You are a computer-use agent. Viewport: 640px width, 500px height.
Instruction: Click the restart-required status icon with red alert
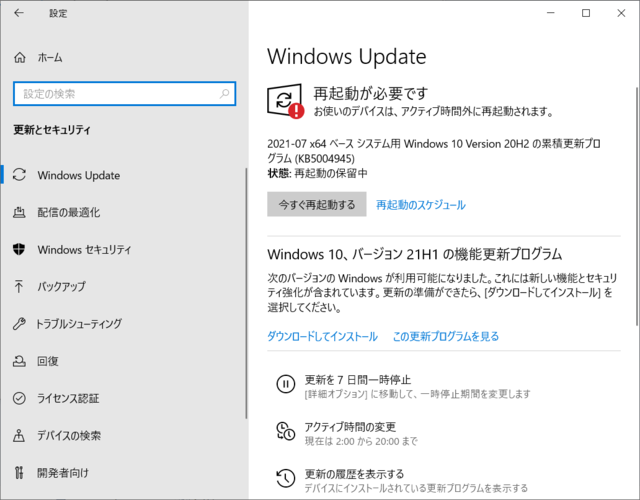(285, 101)
